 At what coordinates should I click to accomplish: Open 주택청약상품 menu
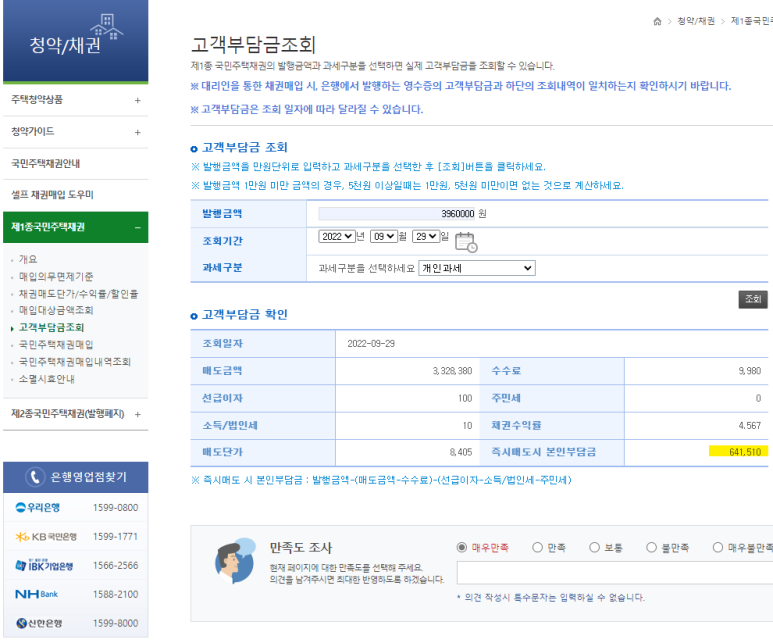pyautogui.click(x=75, y=100)
